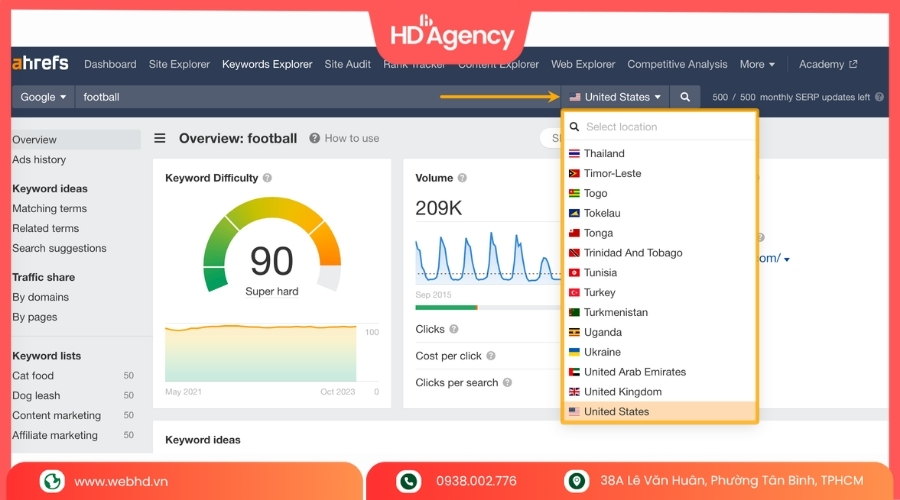
Task: Open Keywords Explorer tab
Action: pos(267,64)
